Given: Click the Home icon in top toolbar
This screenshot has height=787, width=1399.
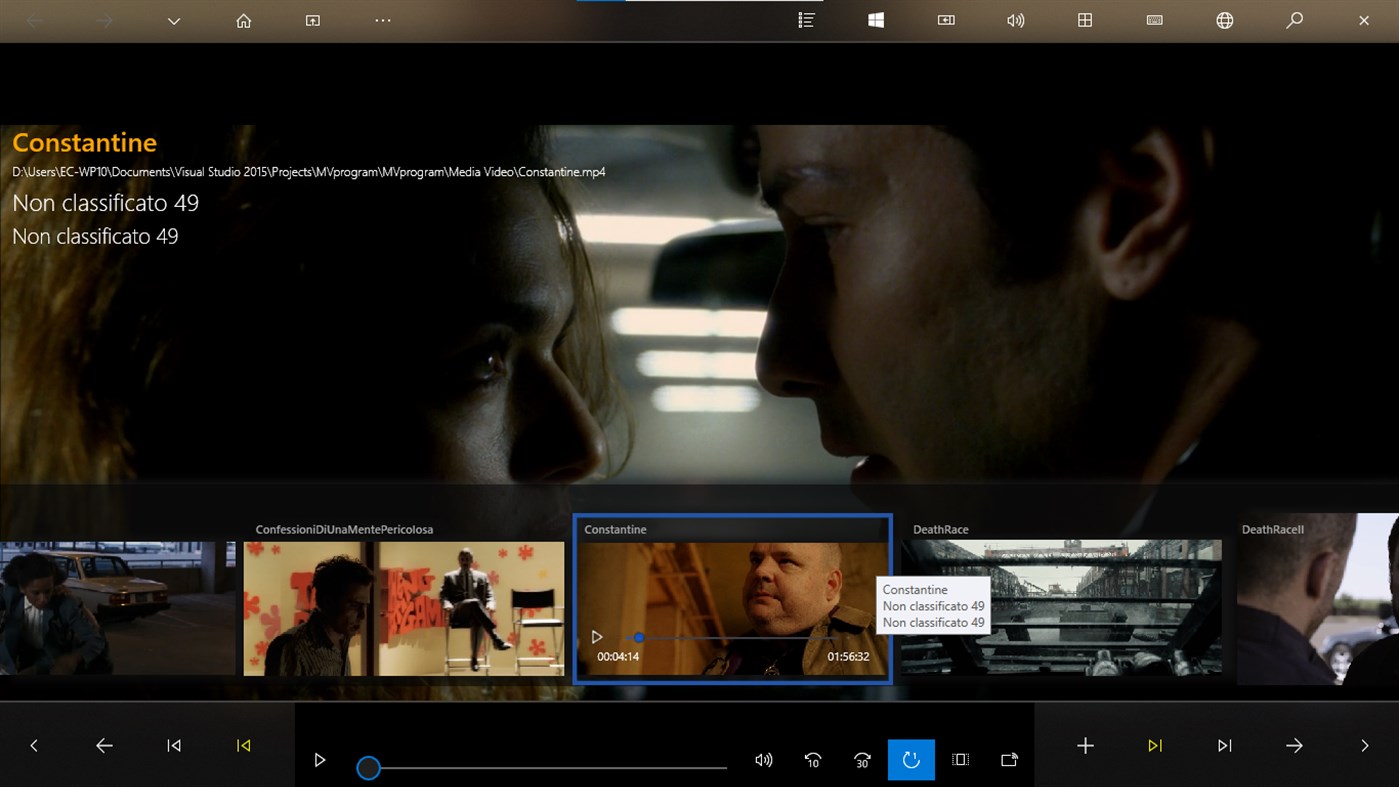Looking at the screenshot, I should coord(243,21).
